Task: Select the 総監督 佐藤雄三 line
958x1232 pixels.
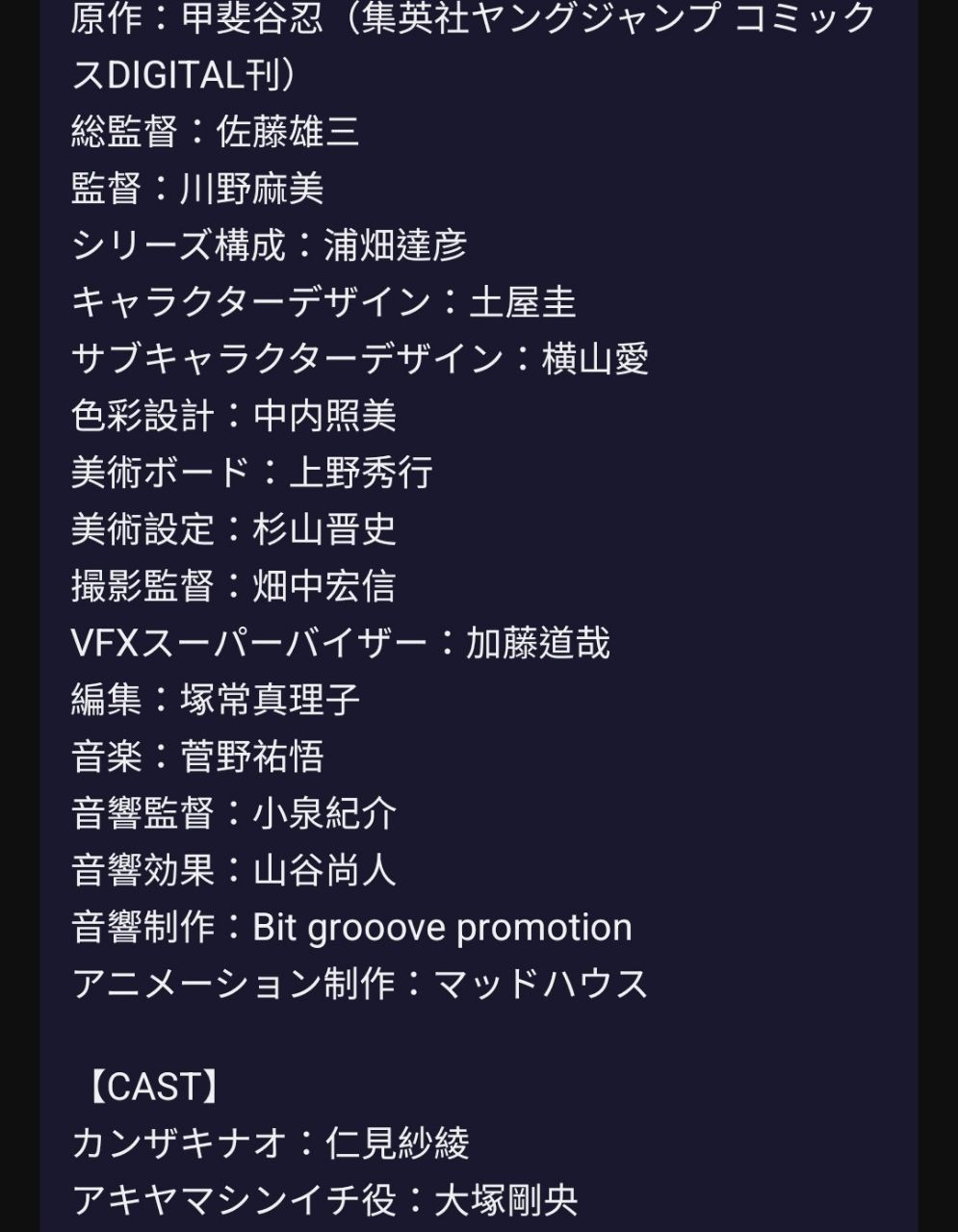Action: pyautogui.click(x=216, y=132)
